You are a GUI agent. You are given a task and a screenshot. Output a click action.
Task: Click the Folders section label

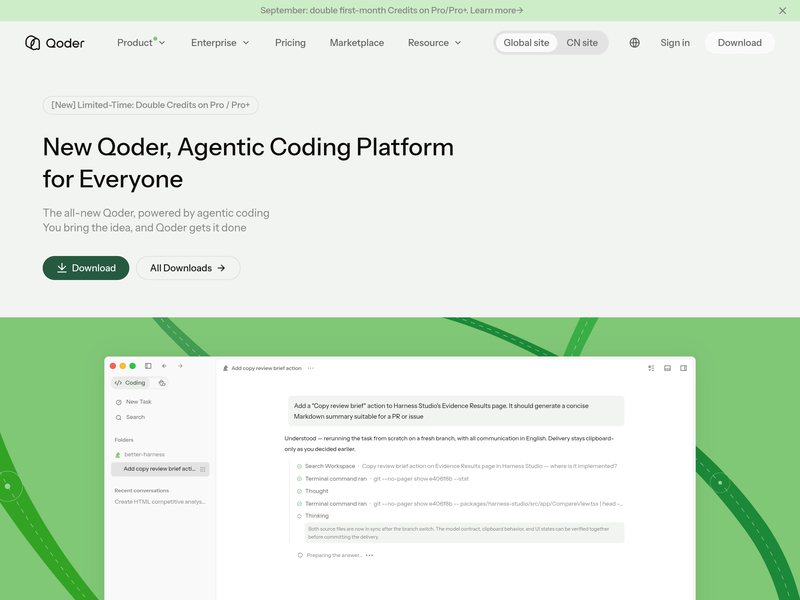pos(124,440)
